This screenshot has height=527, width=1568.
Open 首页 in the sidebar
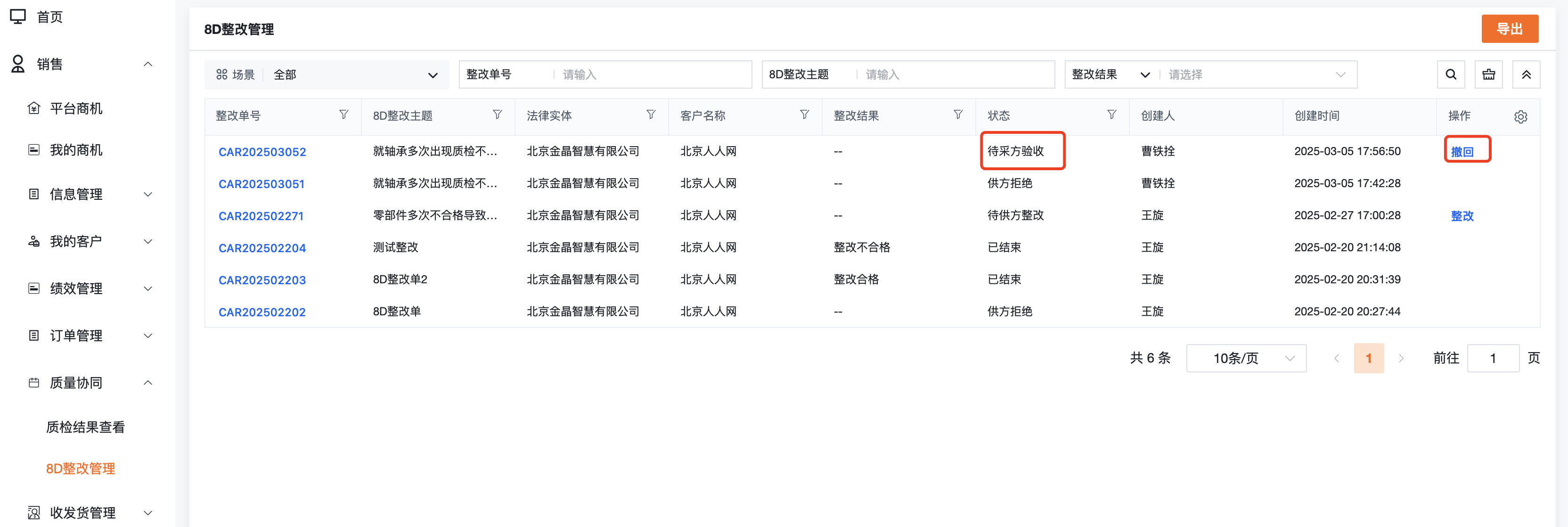coord(49,16)
